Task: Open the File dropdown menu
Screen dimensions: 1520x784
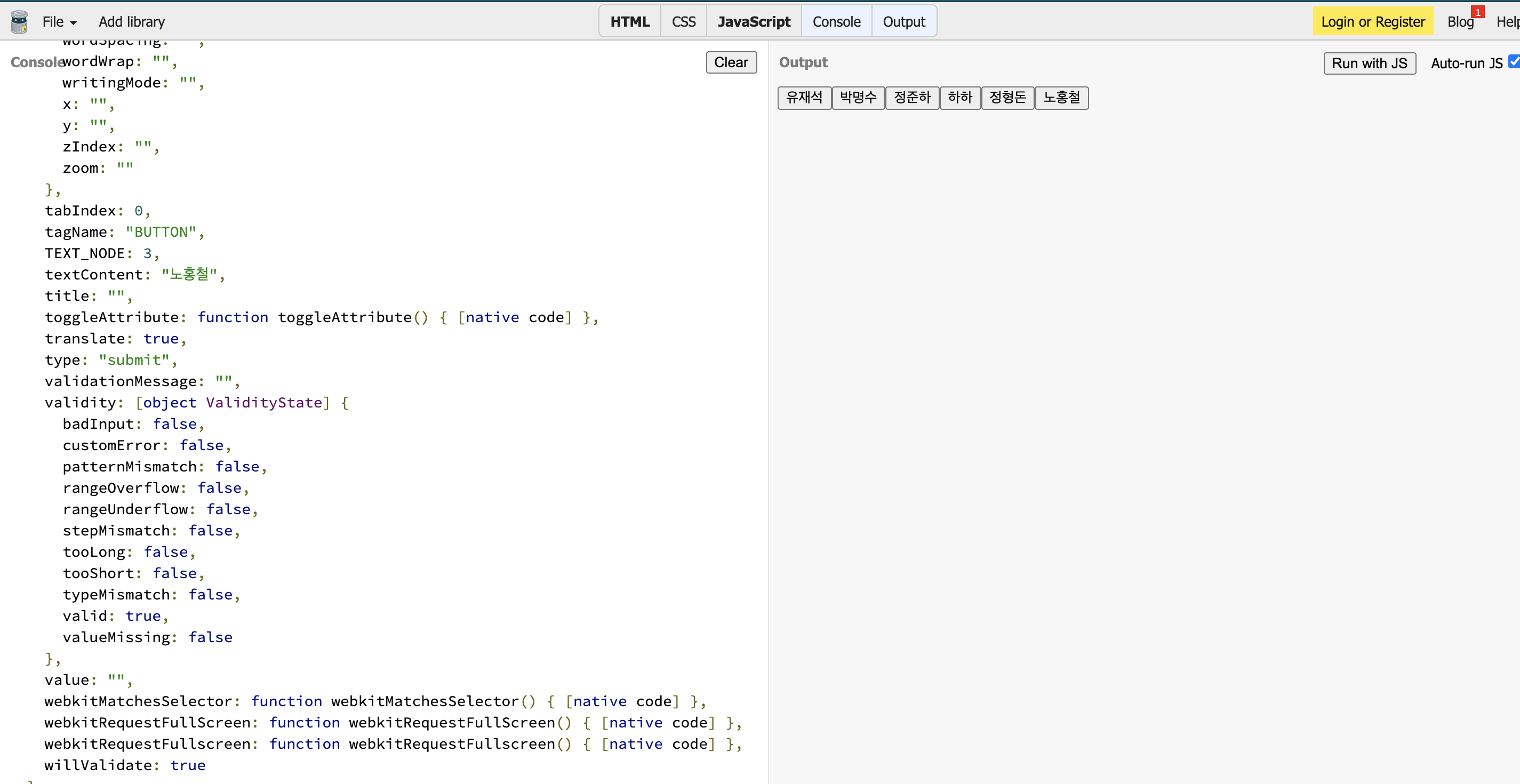Action: point(59,22)
